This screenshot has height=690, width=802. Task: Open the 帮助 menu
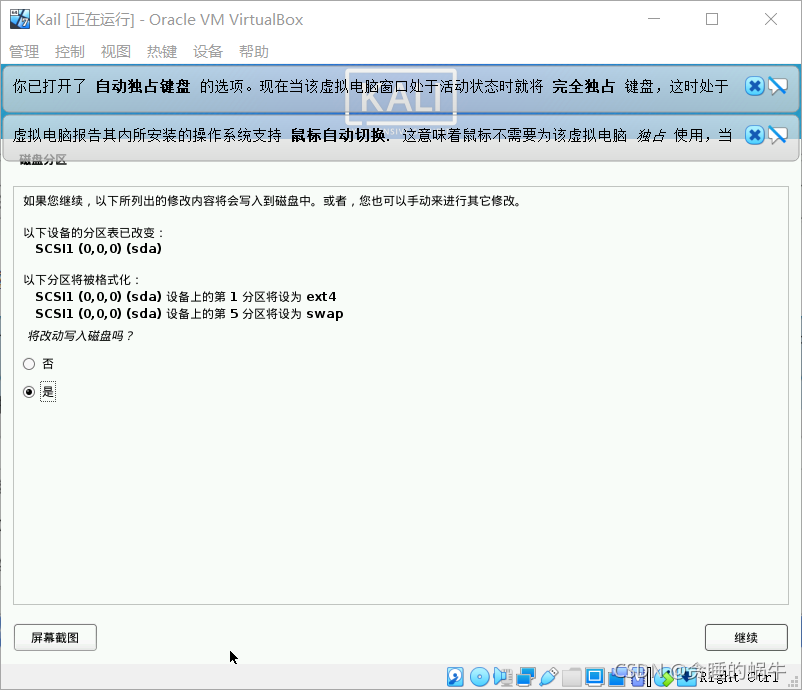click(254, 51)
